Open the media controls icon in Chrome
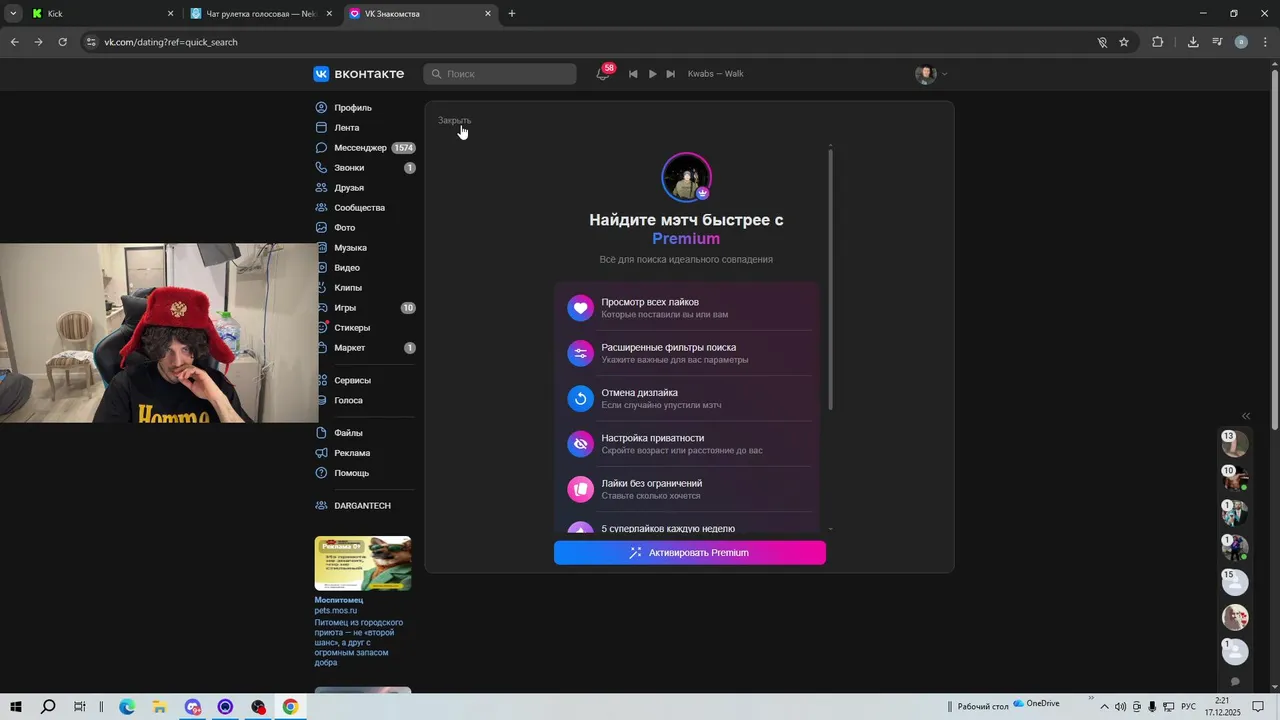 coord(1217,42)
